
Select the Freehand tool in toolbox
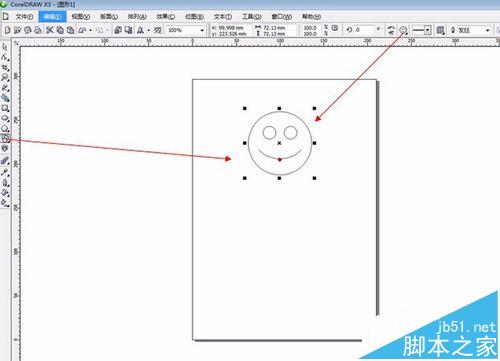coord(5,88)
